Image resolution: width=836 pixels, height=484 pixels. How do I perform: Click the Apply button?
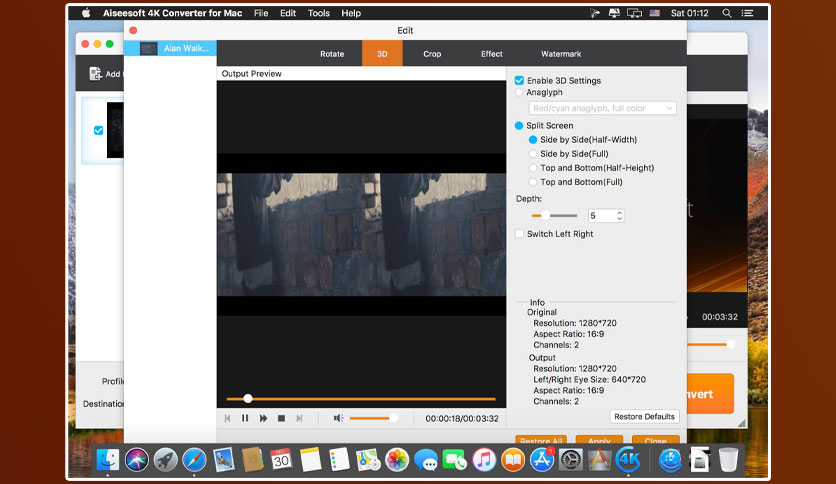click(599, 440)
